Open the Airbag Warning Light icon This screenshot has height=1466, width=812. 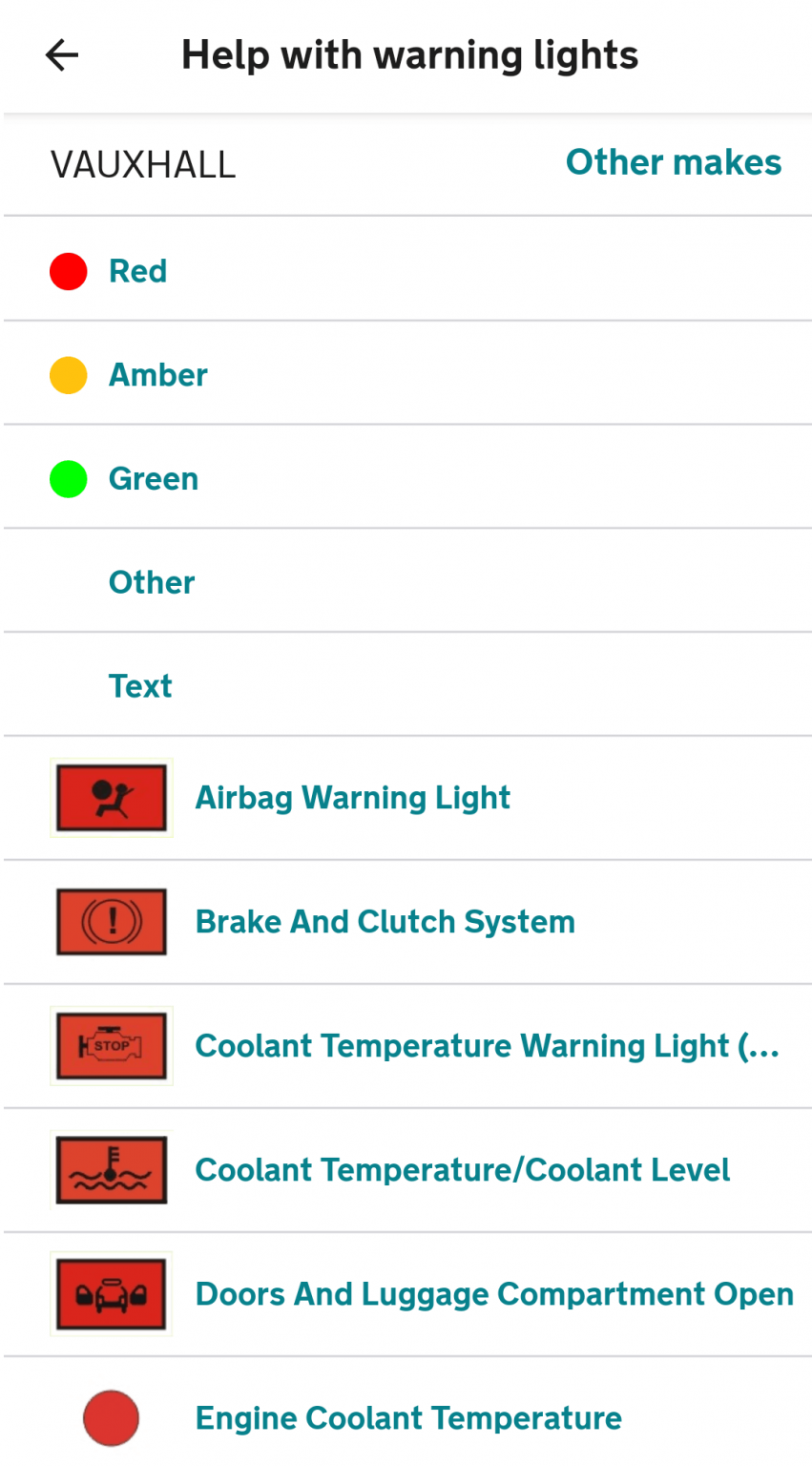pyautogui.click(x=112, y=798)
